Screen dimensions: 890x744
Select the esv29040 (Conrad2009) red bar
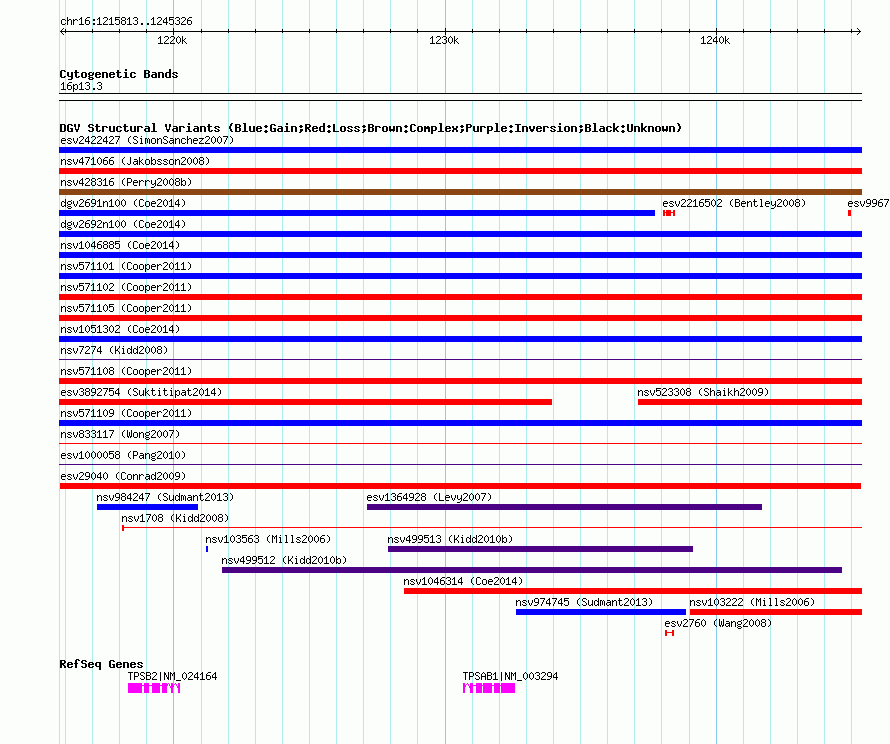[x=460, y=486]
